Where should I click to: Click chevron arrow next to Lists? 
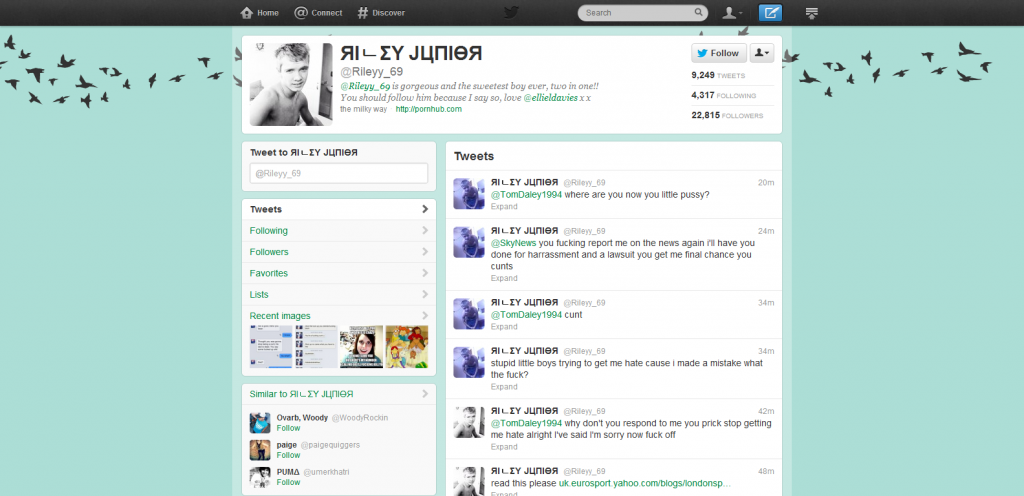click(425, 294)
